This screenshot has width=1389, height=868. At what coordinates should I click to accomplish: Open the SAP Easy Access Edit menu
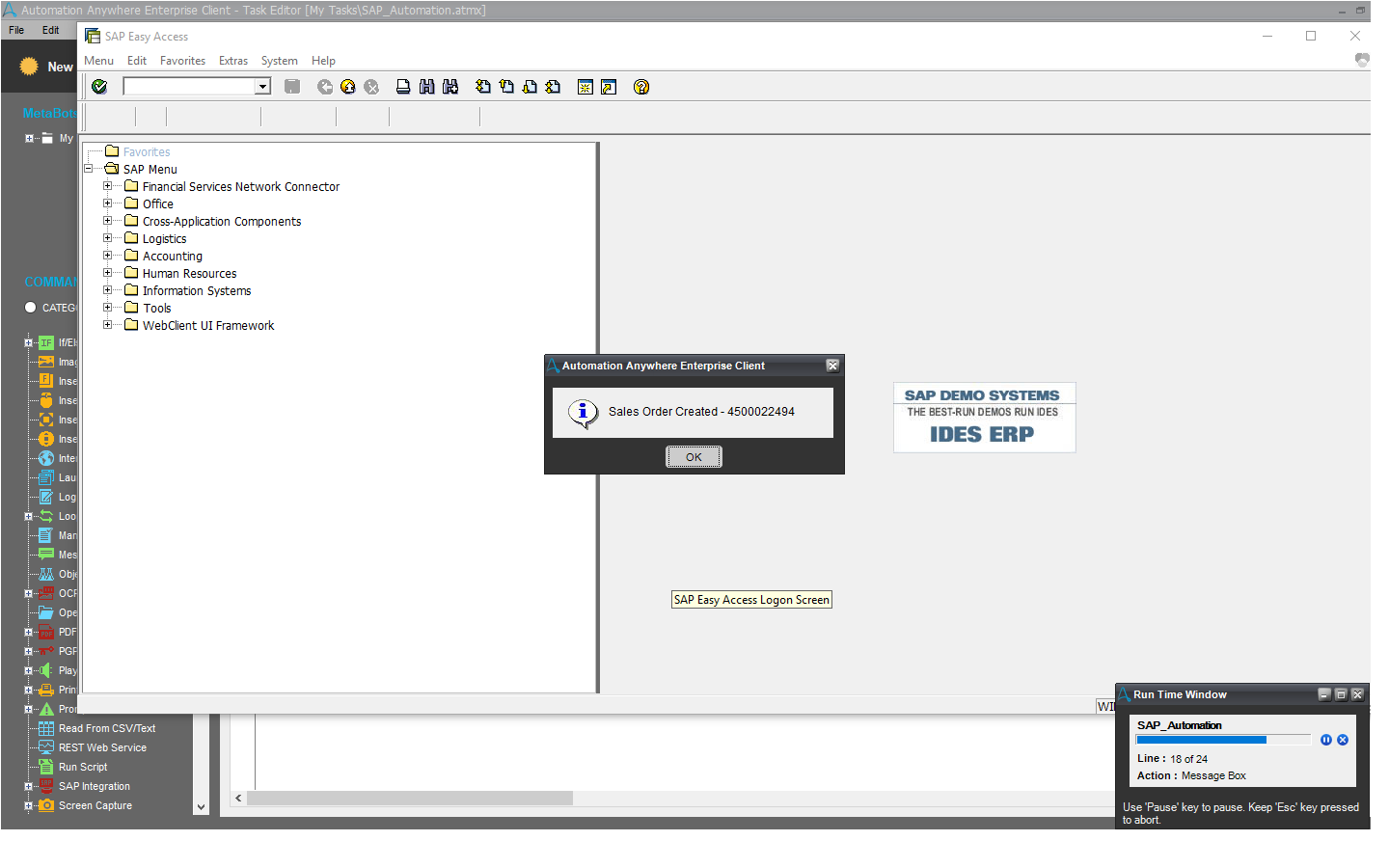[137, 61]
